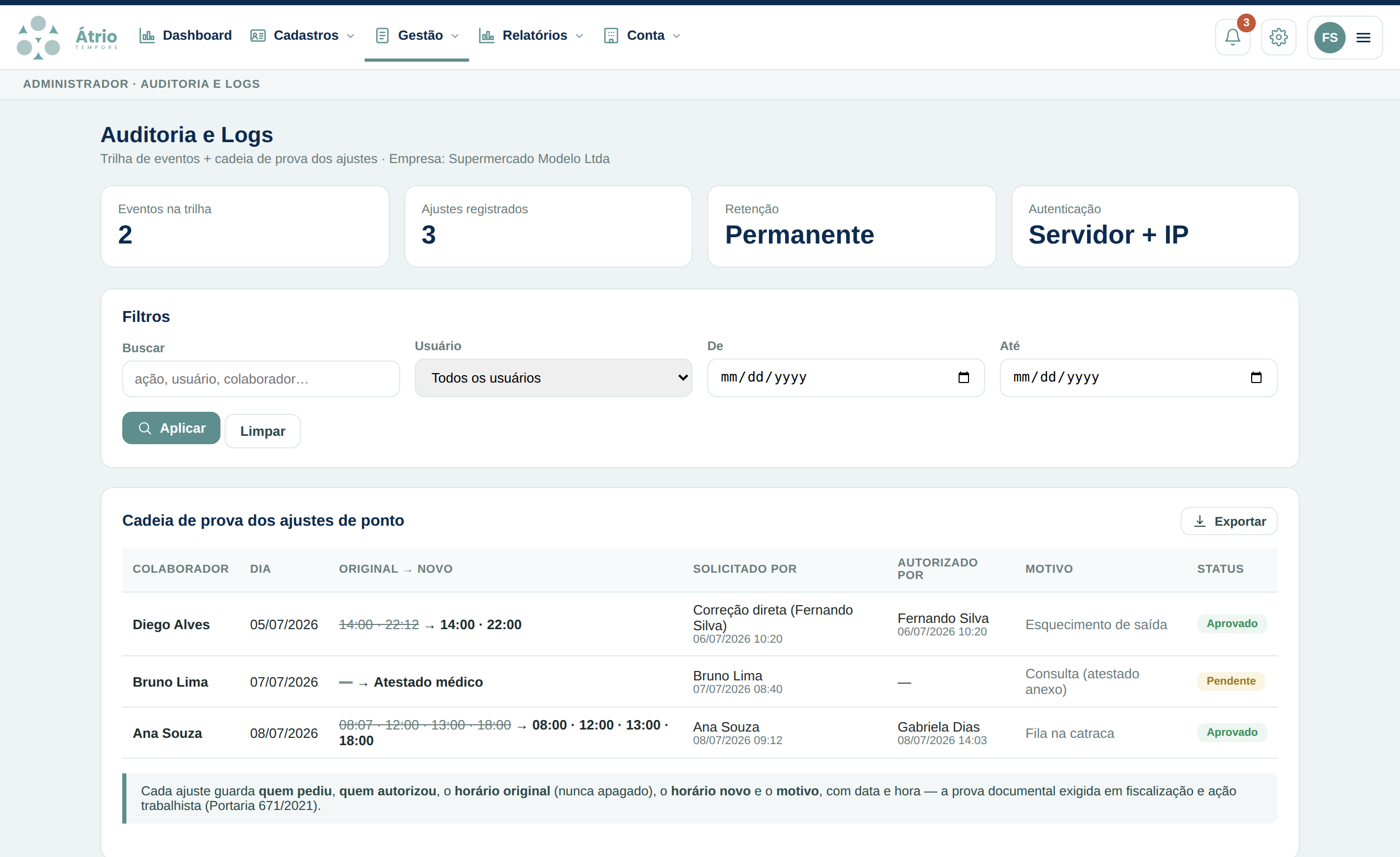This screenshot has height=857, width=1400.
Task: Open Cadastros menu
Action: [302, 36]
